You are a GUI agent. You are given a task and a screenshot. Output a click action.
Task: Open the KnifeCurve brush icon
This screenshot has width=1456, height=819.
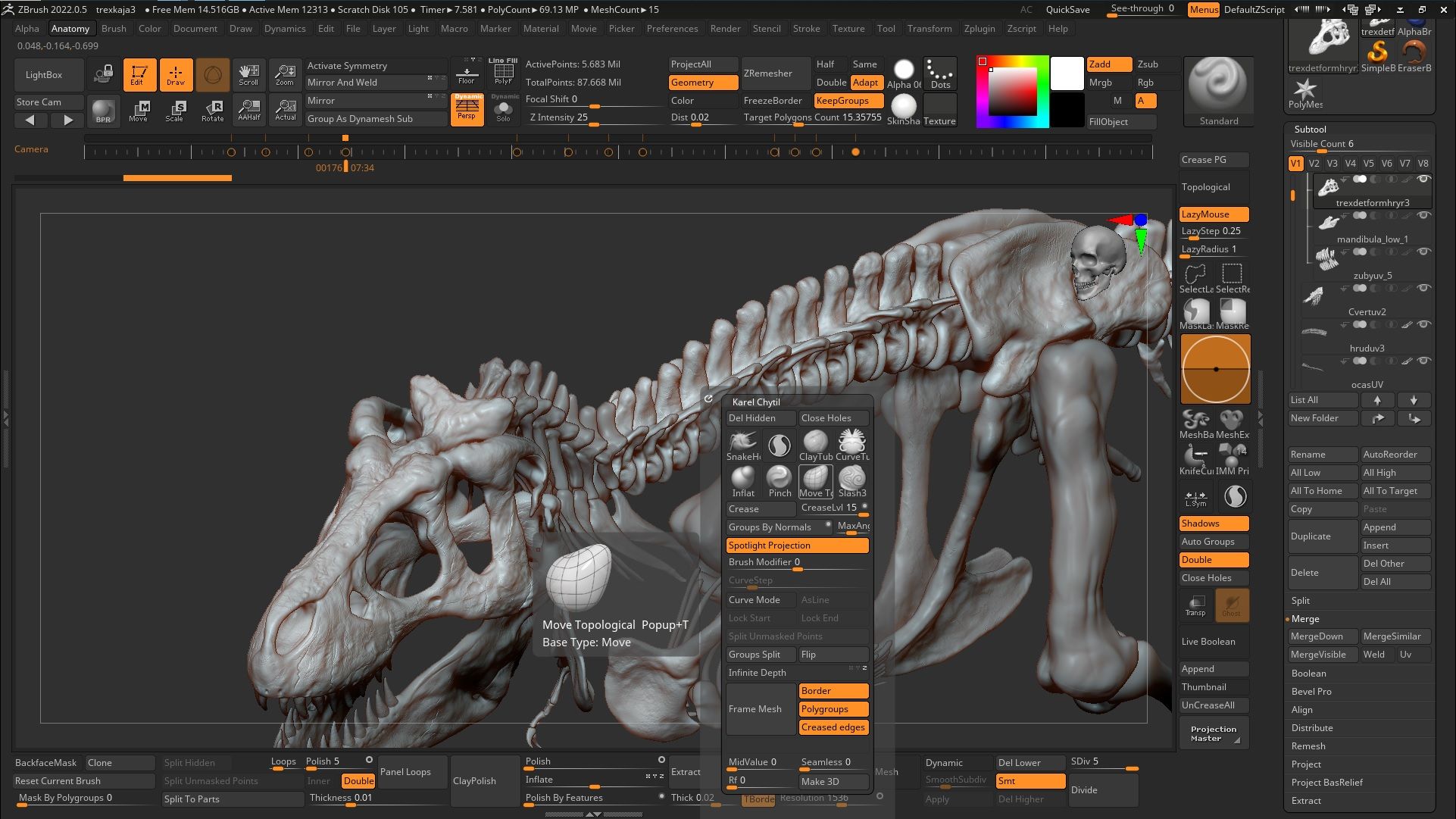[1196, 458]
